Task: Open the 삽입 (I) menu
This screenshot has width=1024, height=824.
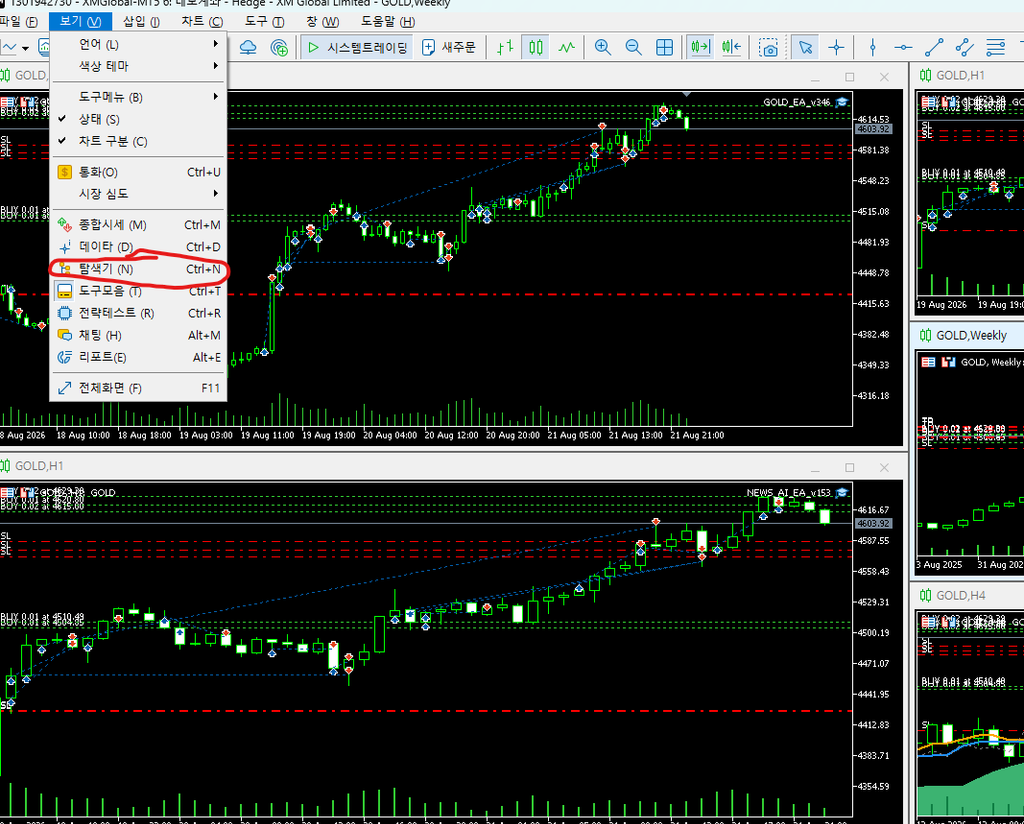Action: (142, 22)
